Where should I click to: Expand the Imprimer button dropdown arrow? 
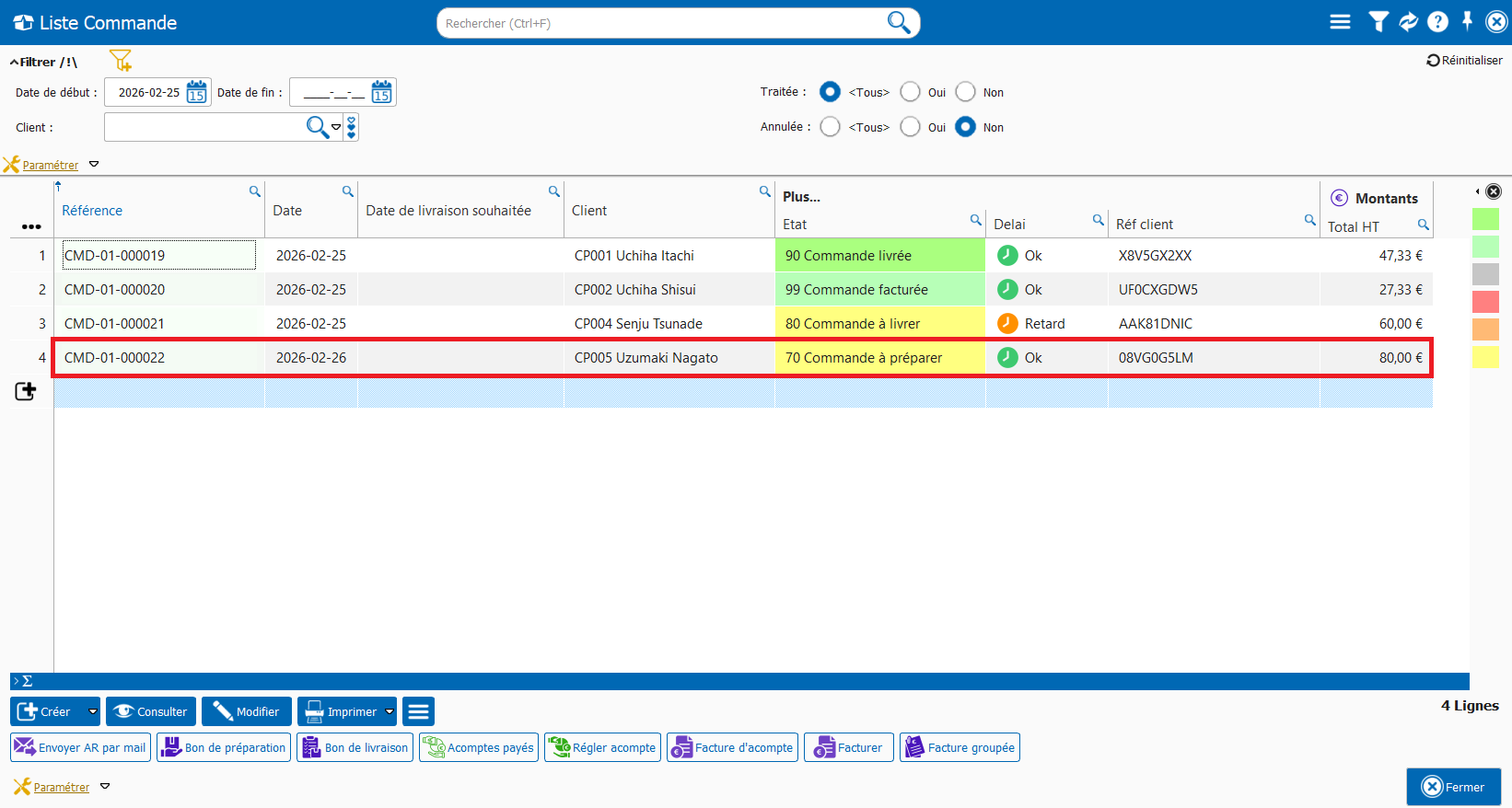(x=390, y=711)
